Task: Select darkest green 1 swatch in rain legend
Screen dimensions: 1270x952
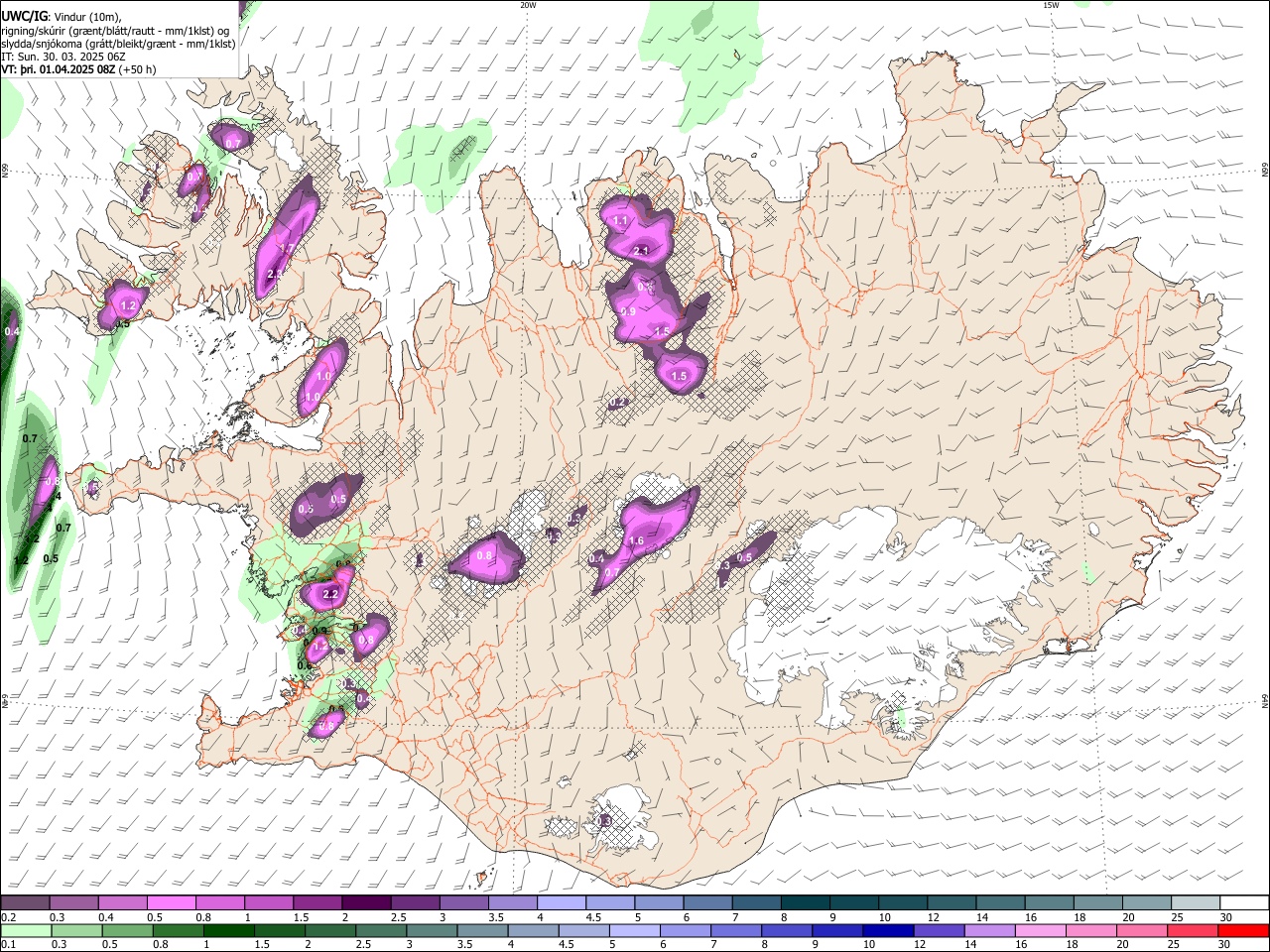Action: (x=229, y=931)
